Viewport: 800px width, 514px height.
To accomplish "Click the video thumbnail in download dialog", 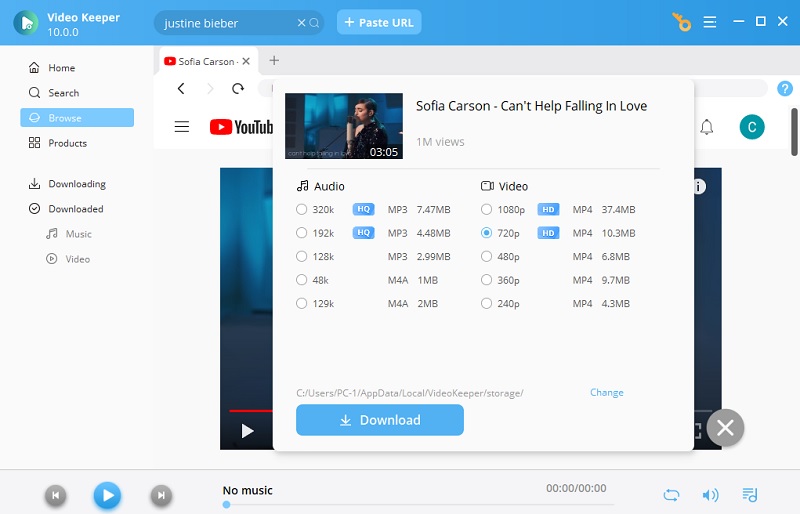I will (x=344, y=126).
